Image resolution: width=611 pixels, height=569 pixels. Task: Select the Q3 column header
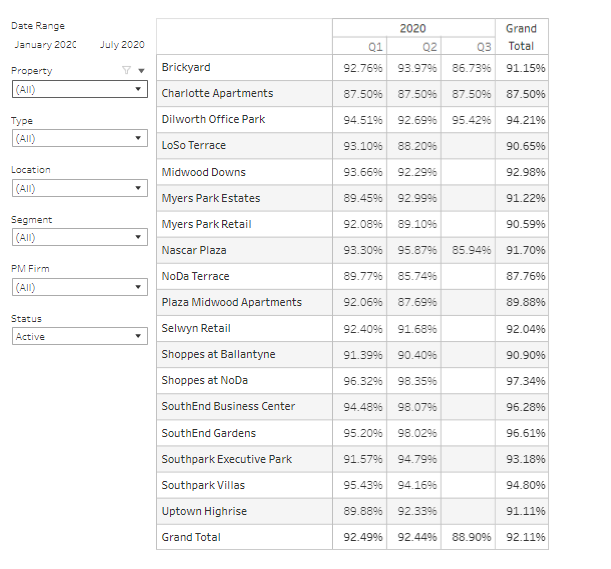click(x=484, y=46)
